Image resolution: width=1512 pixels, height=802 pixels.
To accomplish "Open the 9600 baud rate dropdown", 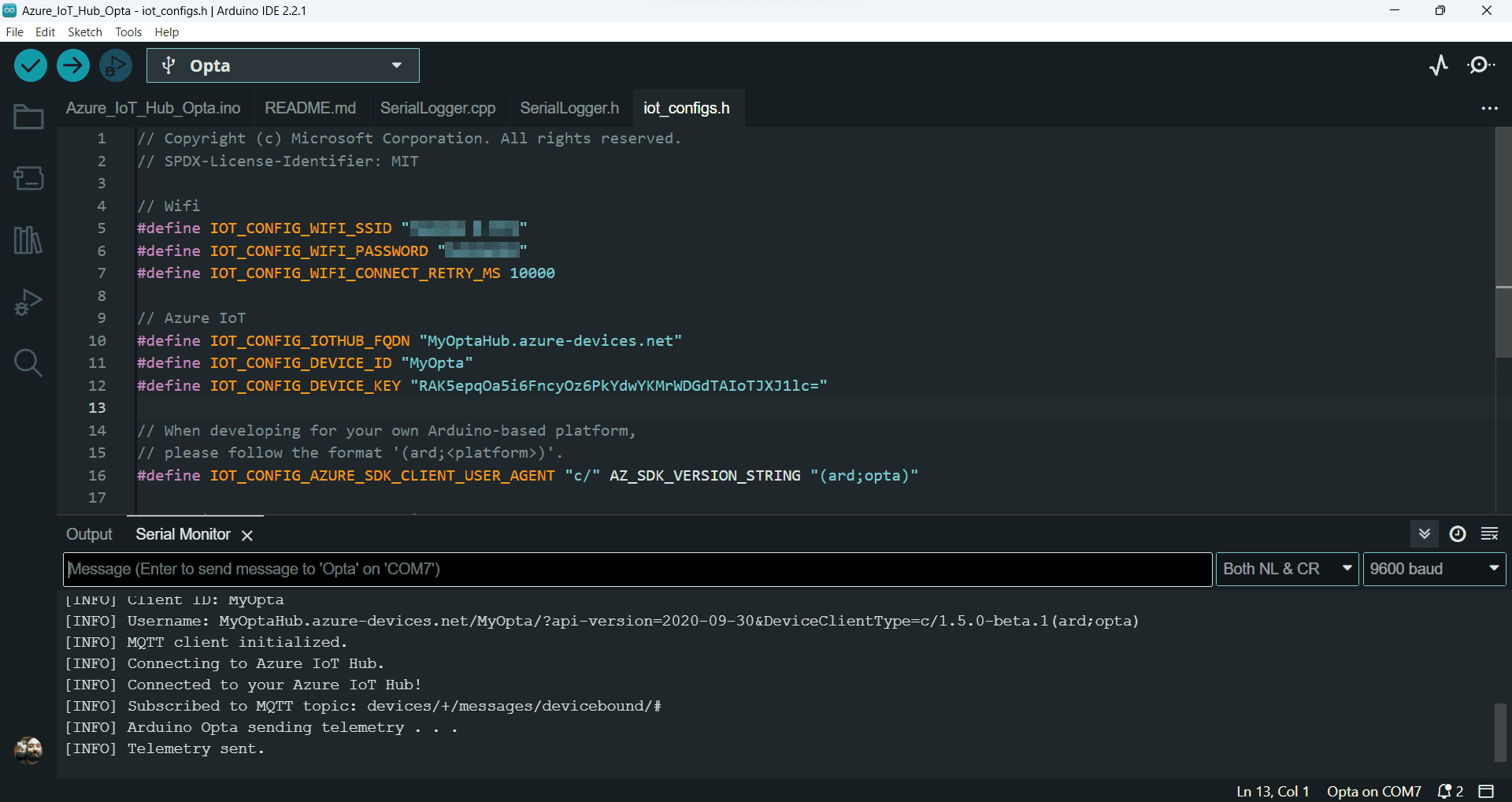I will click(1433, 569).
